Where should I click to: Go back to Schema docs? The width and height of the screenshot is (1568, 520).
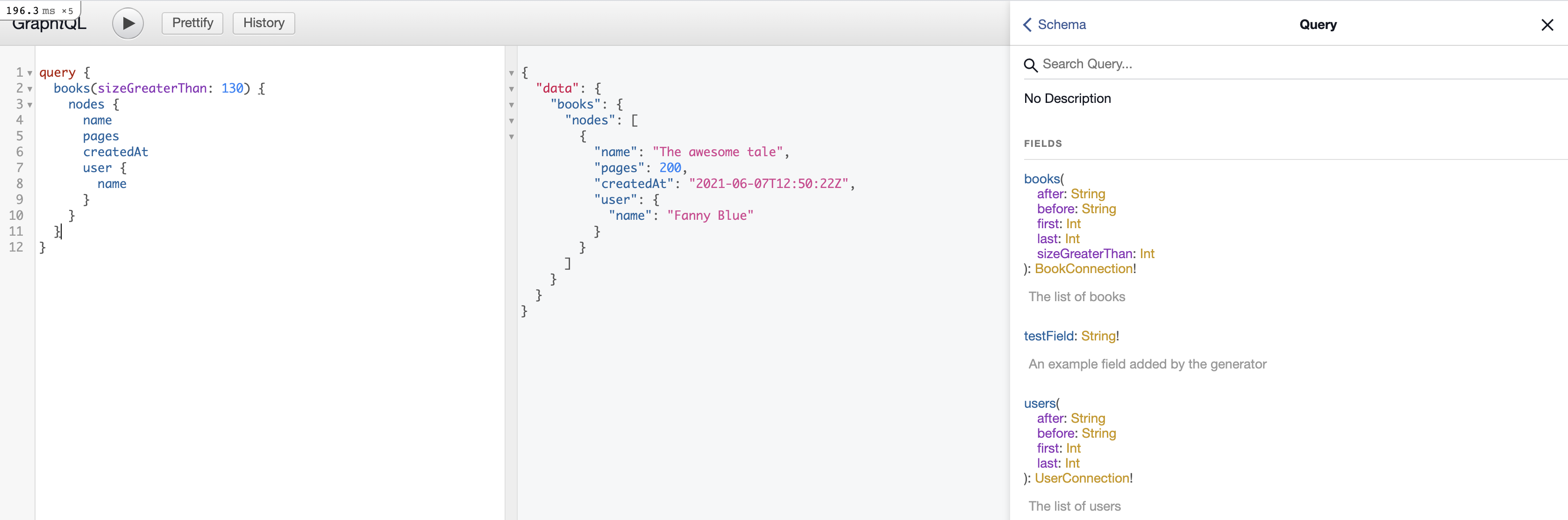(1054, 24)
